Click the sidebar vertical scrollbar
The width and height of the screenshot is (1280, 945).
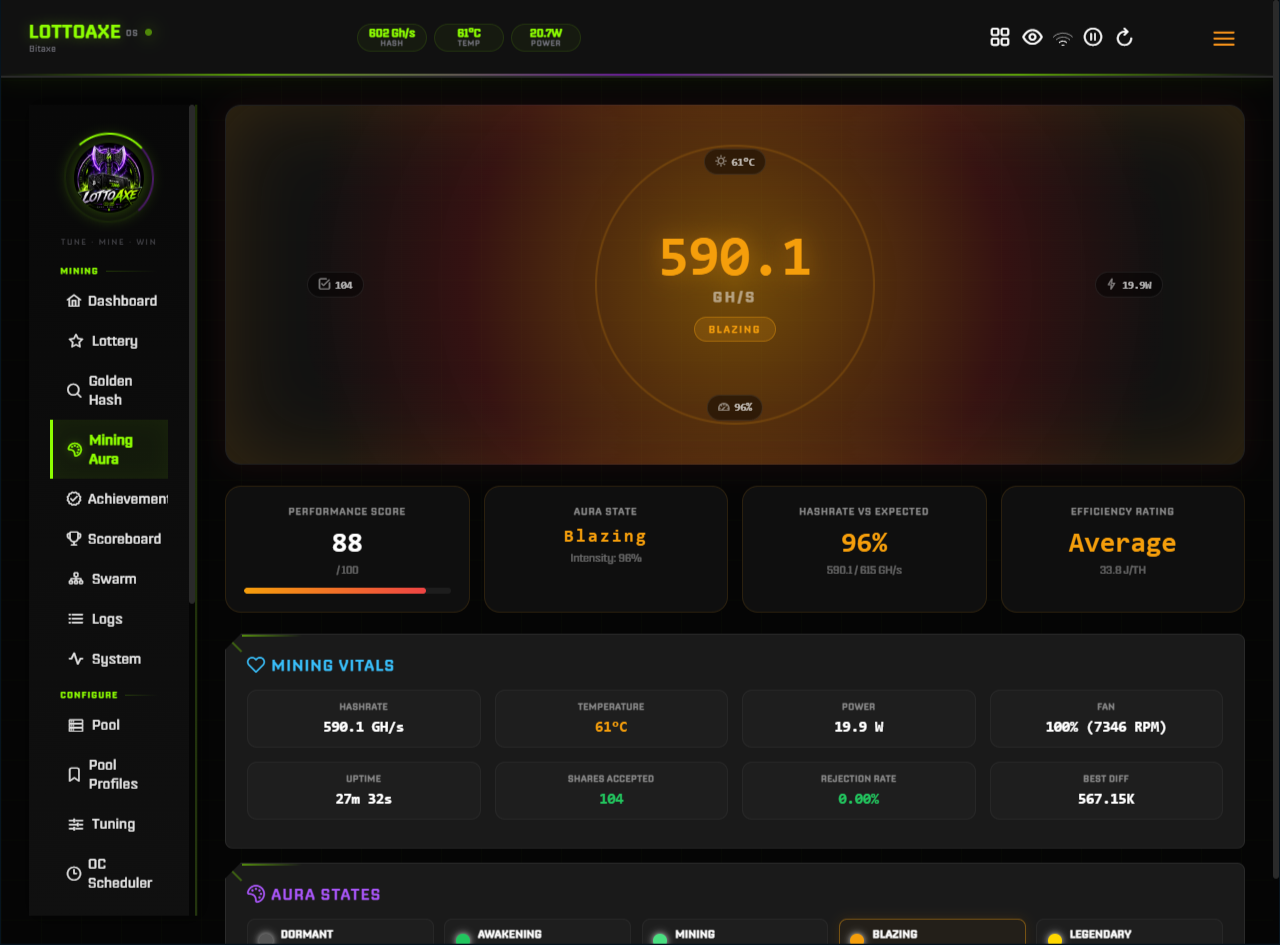[x=193, y=354]
